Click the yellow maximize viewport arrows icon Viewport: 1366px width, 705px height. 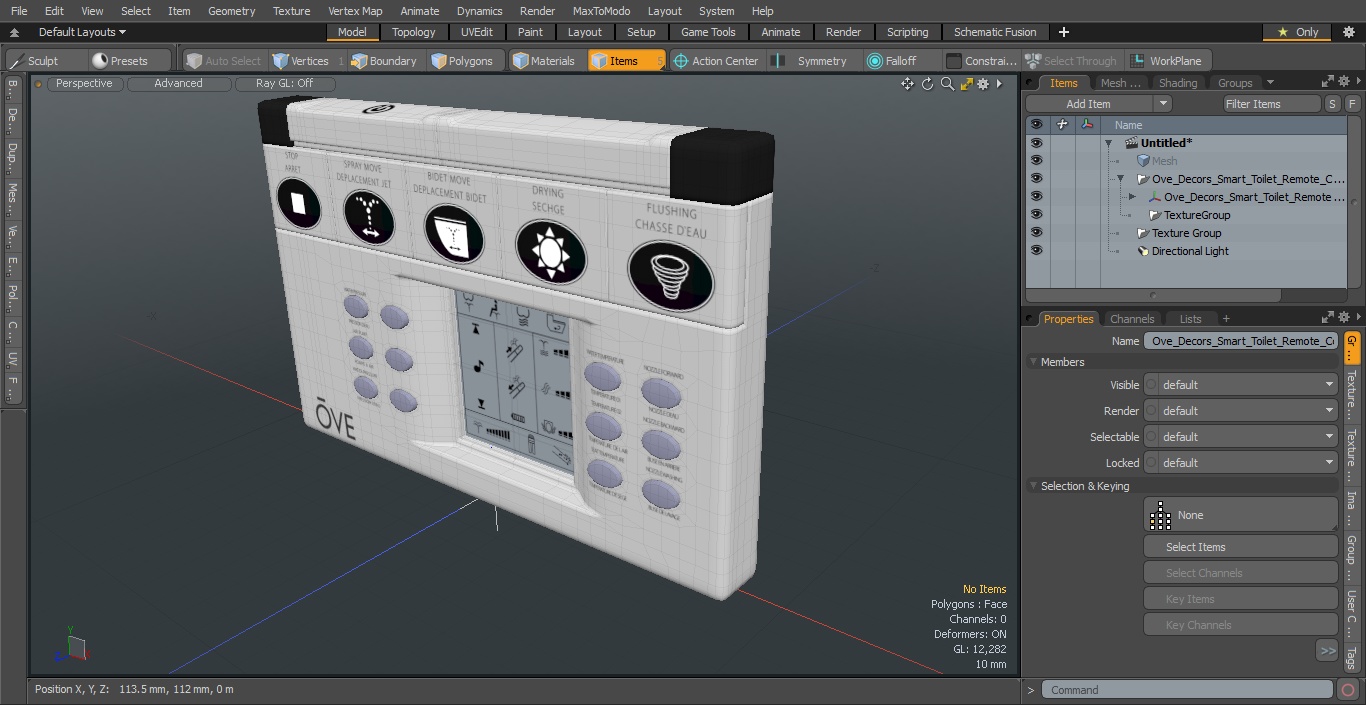(x=966, y=84)
